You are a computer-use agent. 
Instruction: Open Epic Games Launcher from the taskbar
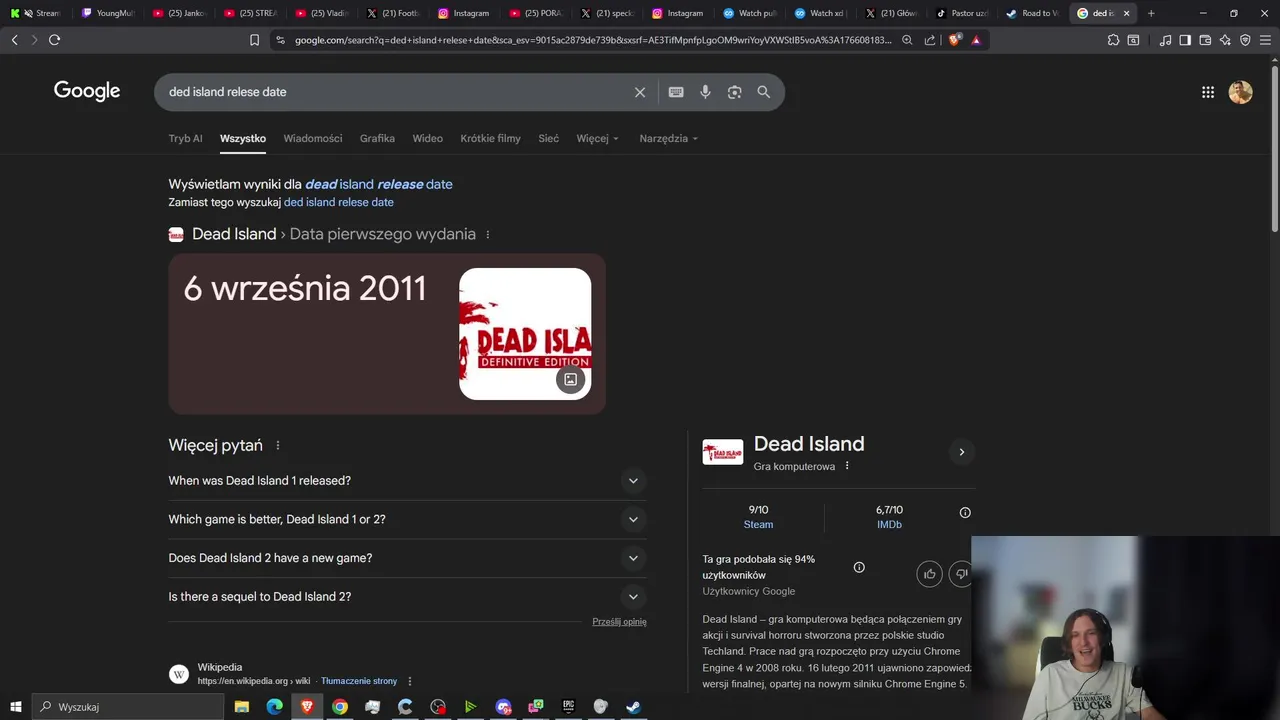pyautogui.click(x=568, y=707)
